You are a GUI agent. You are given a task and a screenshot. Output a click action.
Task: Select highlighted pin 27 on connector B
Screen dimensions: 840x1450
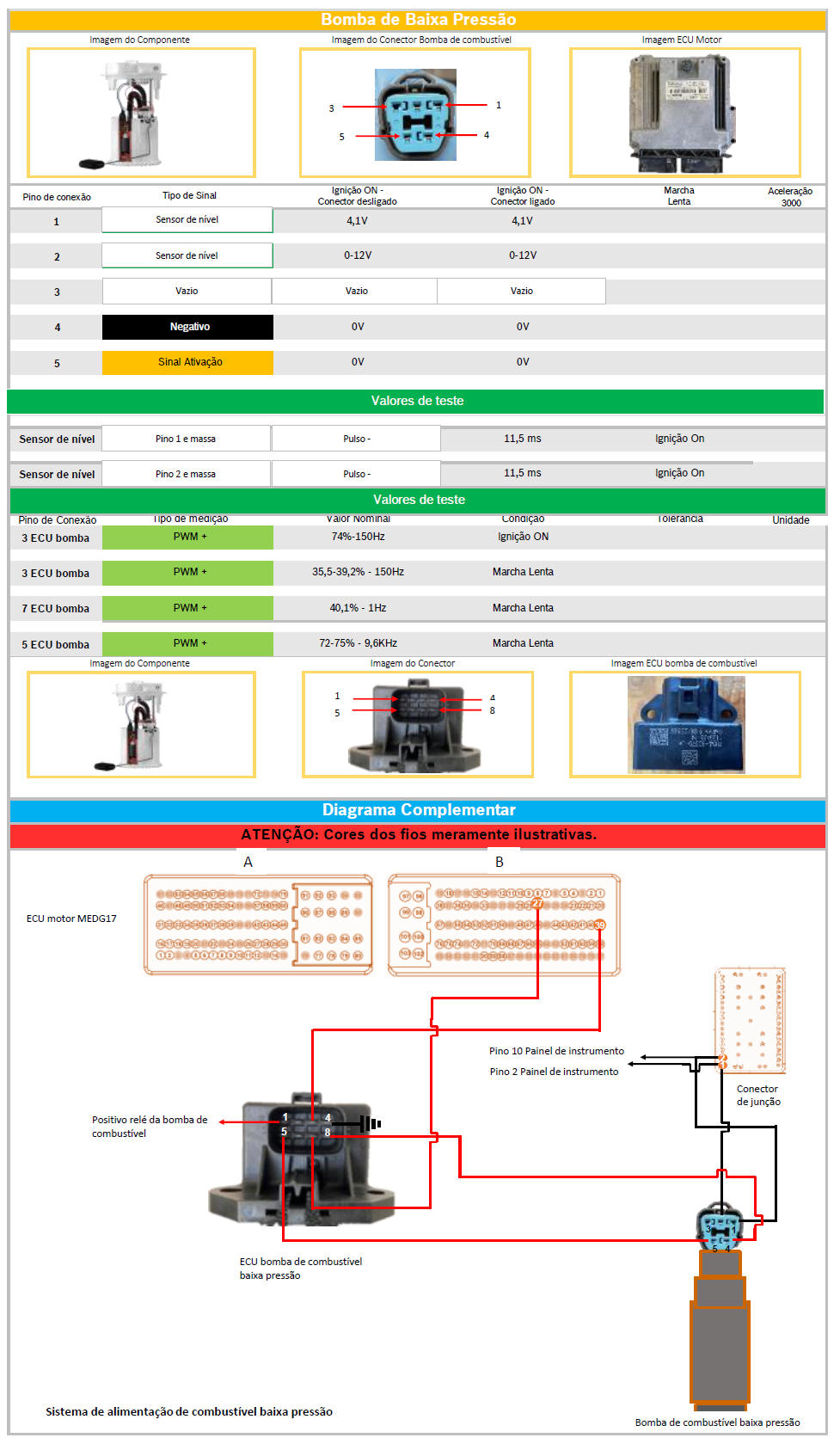click(x=537, y=903)
